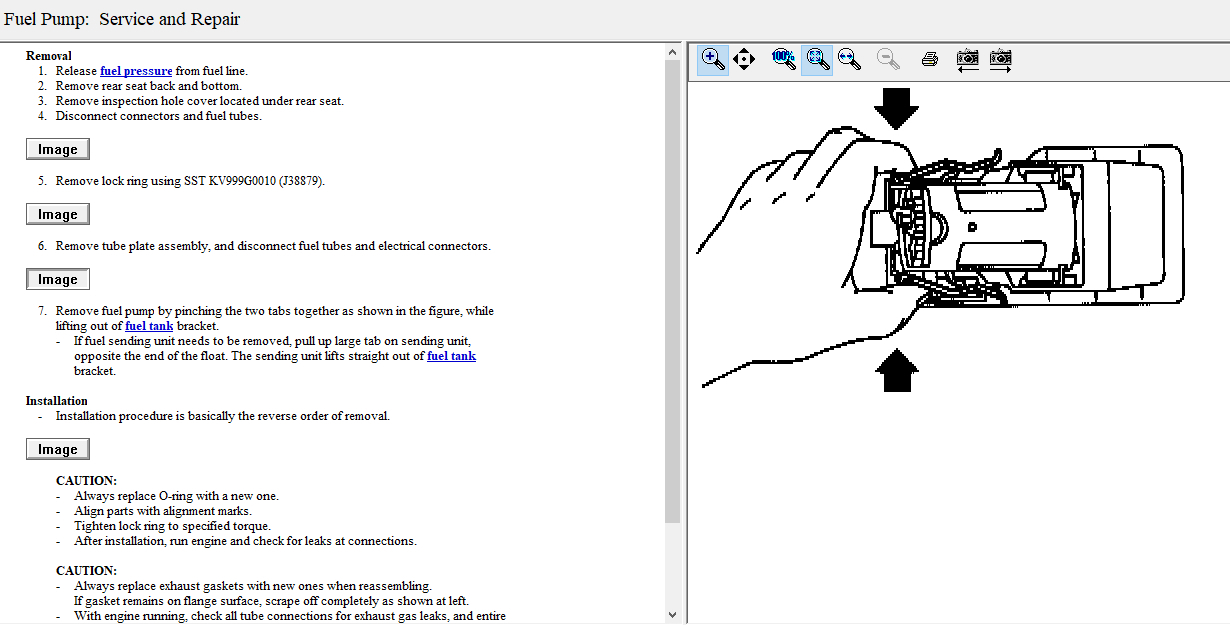This screenshot has width=1230, height=625.
Task: Click Image button below step 4
Action: coord(58,149)
